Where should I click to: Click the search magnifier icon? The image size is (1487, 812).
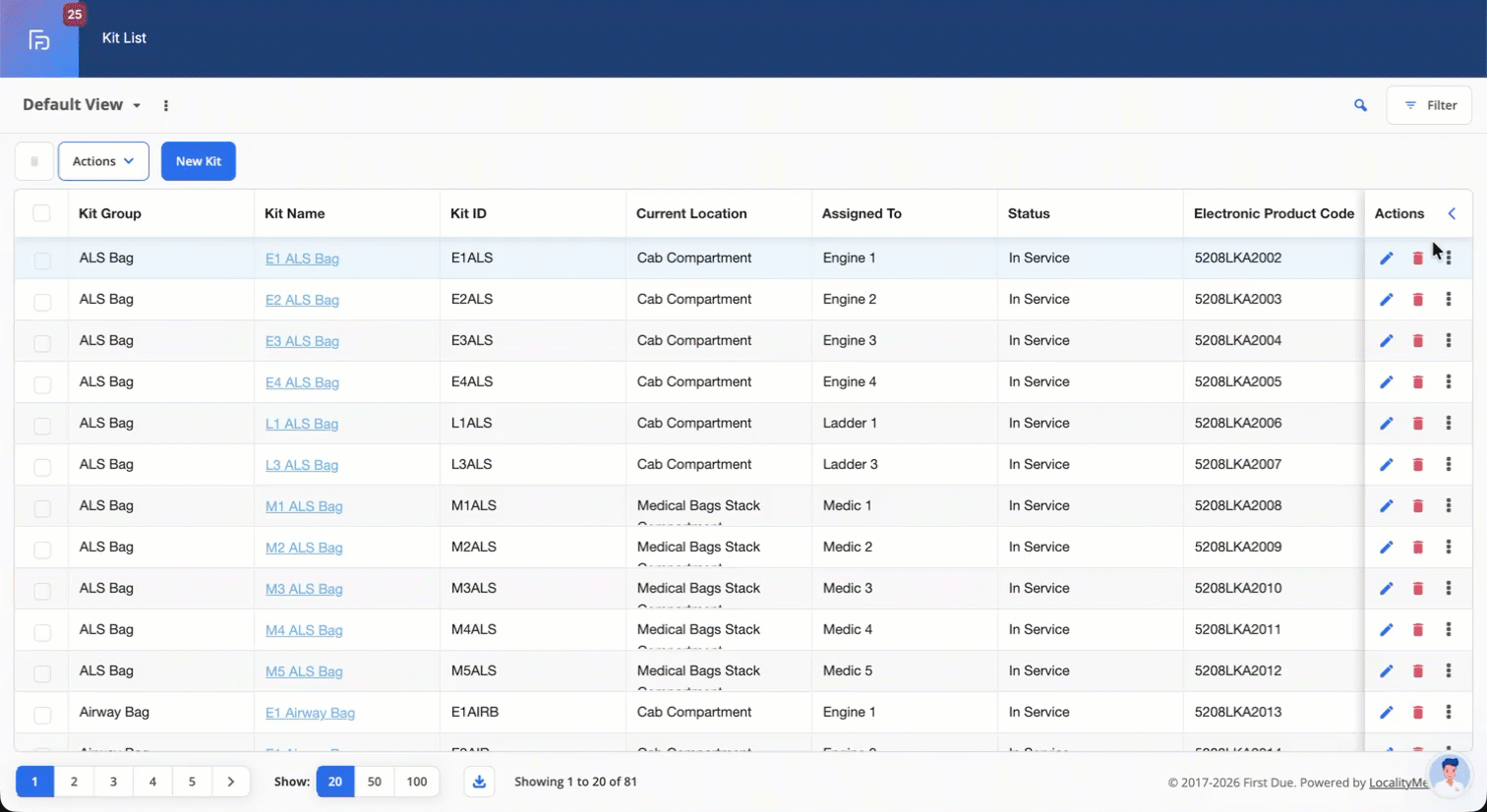(1360, 105)
